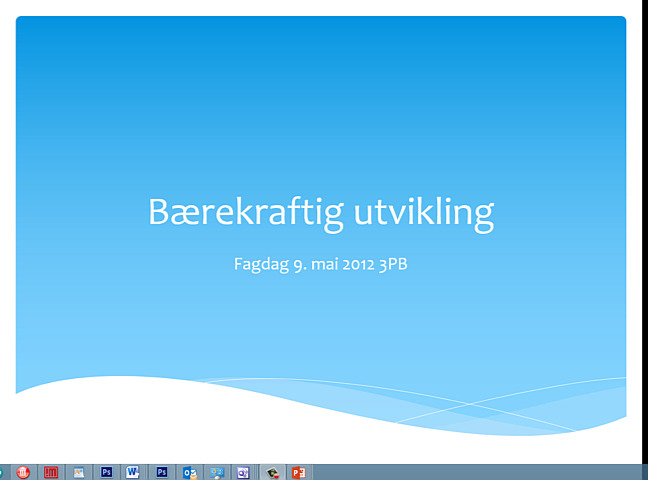Click '3PB' in the subtitle

[x=394, y=265]
